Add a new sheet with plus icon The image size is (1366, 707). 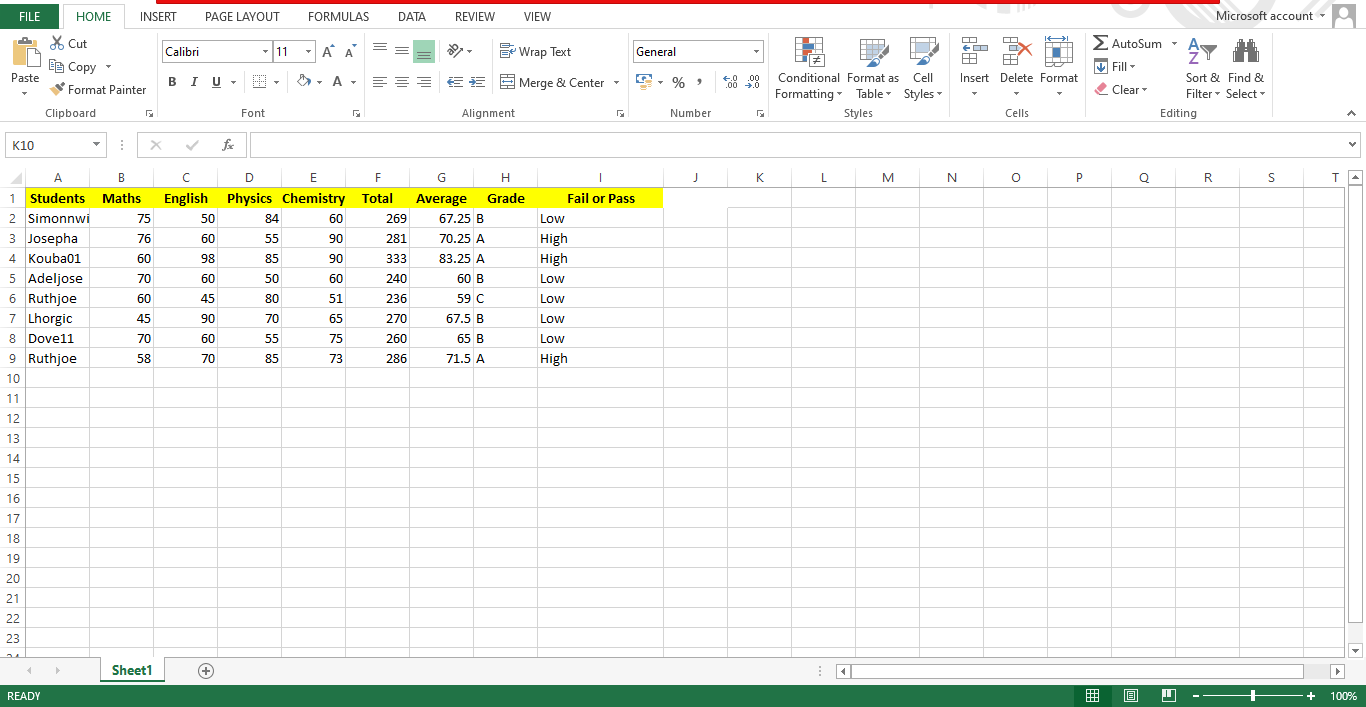(206, 671)
